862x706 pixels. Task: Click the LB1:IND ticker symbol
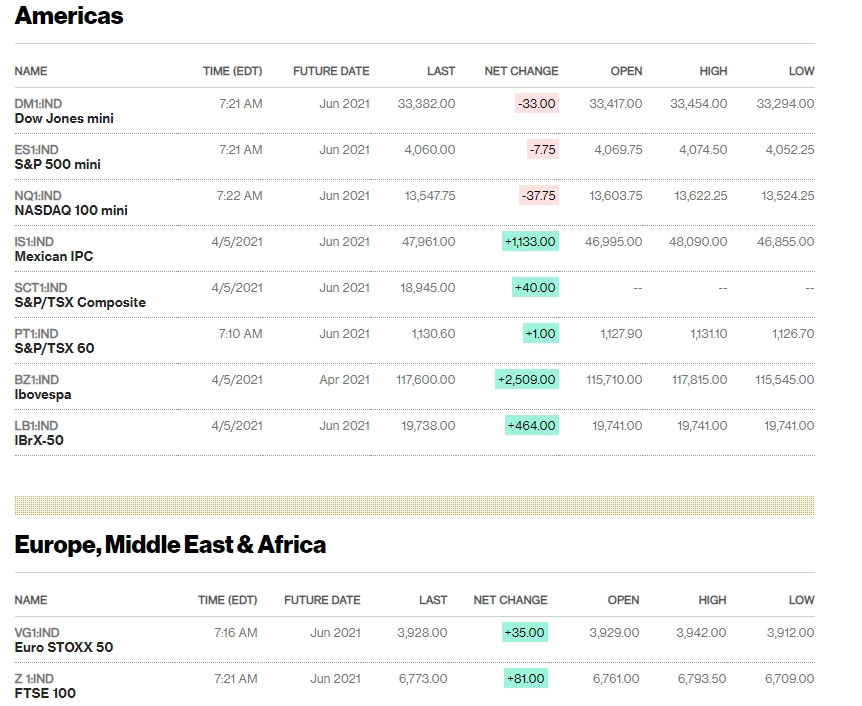pos(36,426)
